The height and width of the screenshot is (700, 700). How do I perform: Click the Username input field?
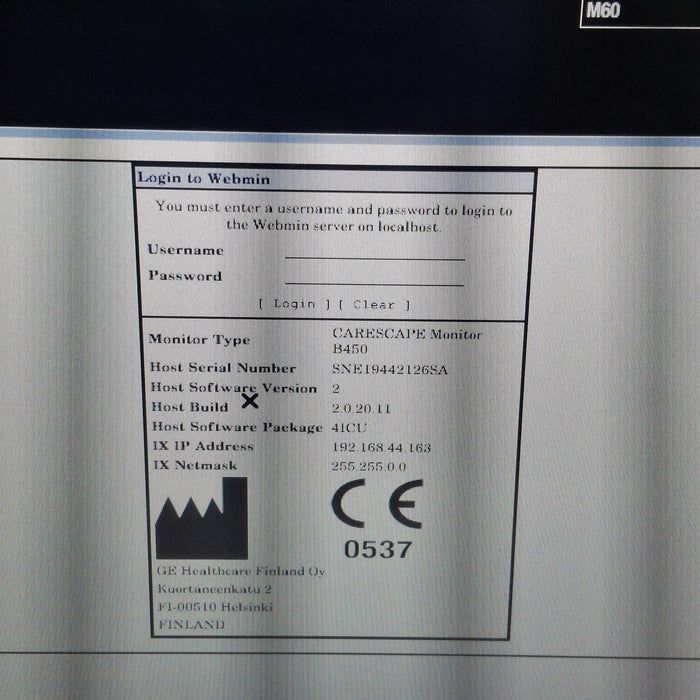click(x=375, y=251)
